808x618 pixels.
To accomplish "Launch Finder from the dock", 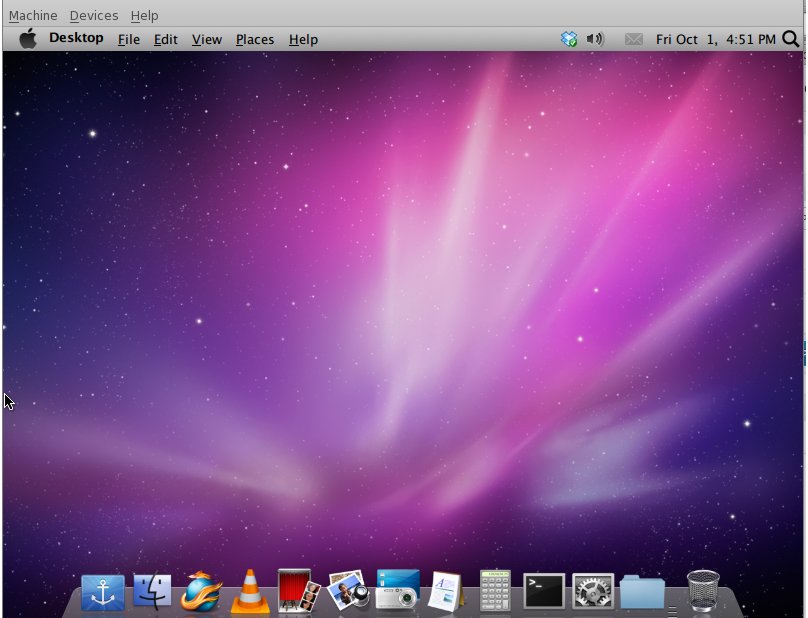I will [x=152, y=592].
